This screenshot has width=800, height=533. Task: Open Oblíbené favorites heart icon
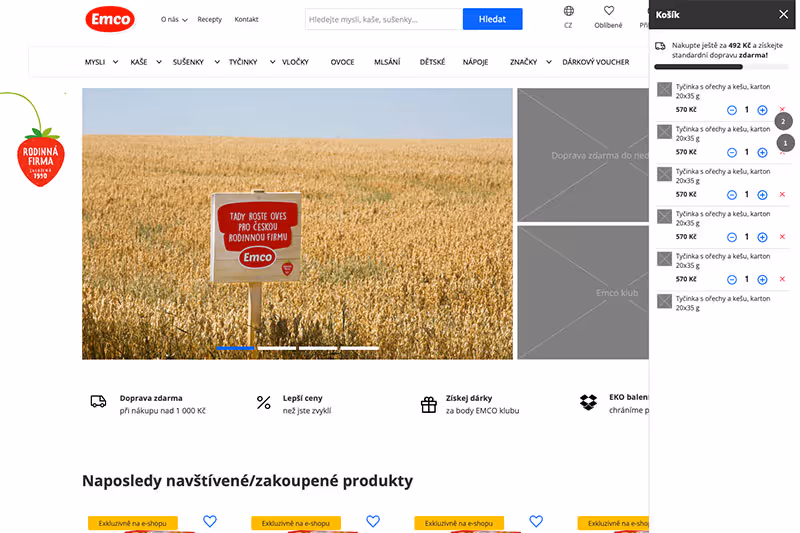click(609, 11)
